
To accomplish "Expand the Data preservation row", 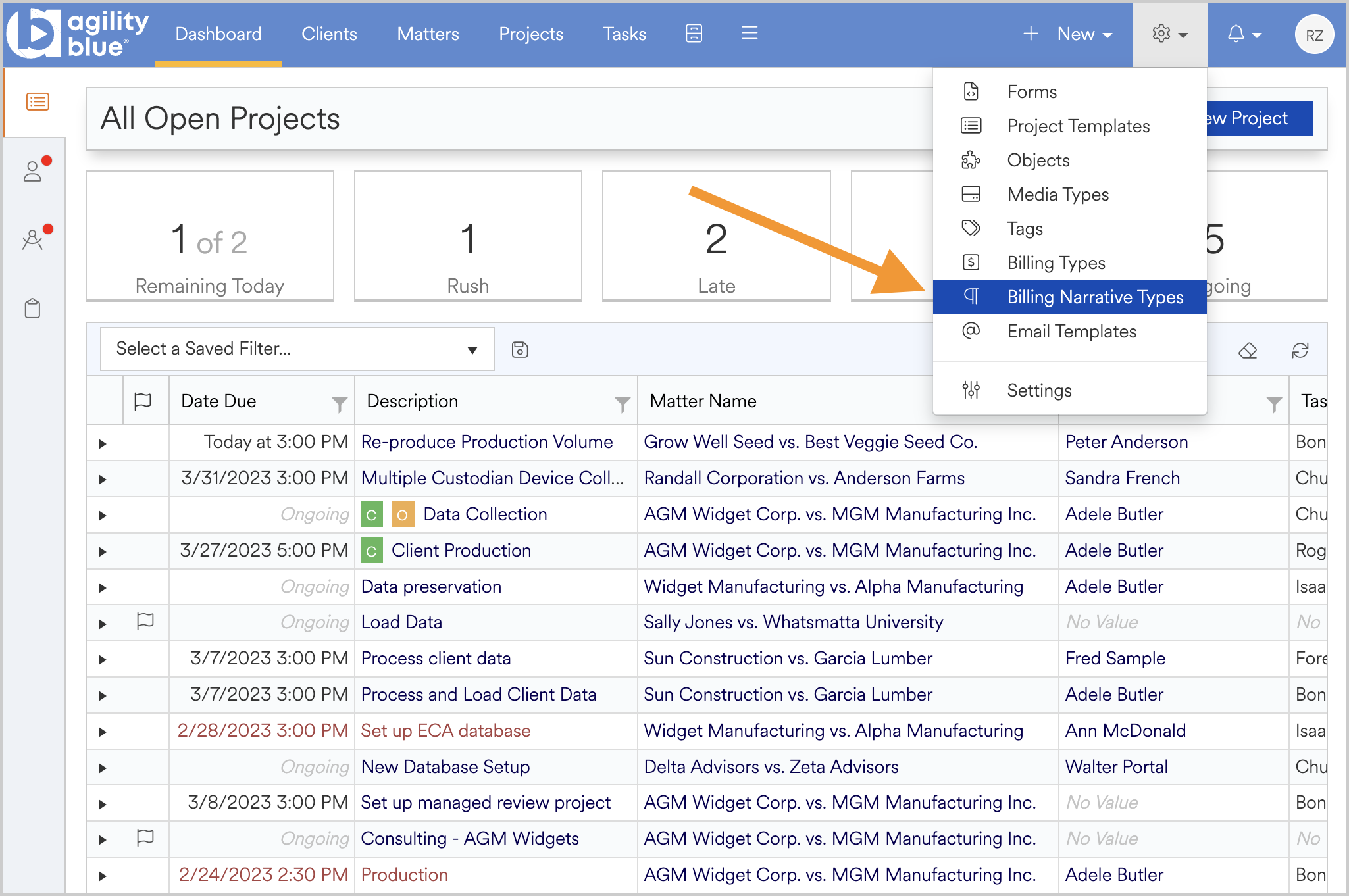I will (x=103, y=588).
